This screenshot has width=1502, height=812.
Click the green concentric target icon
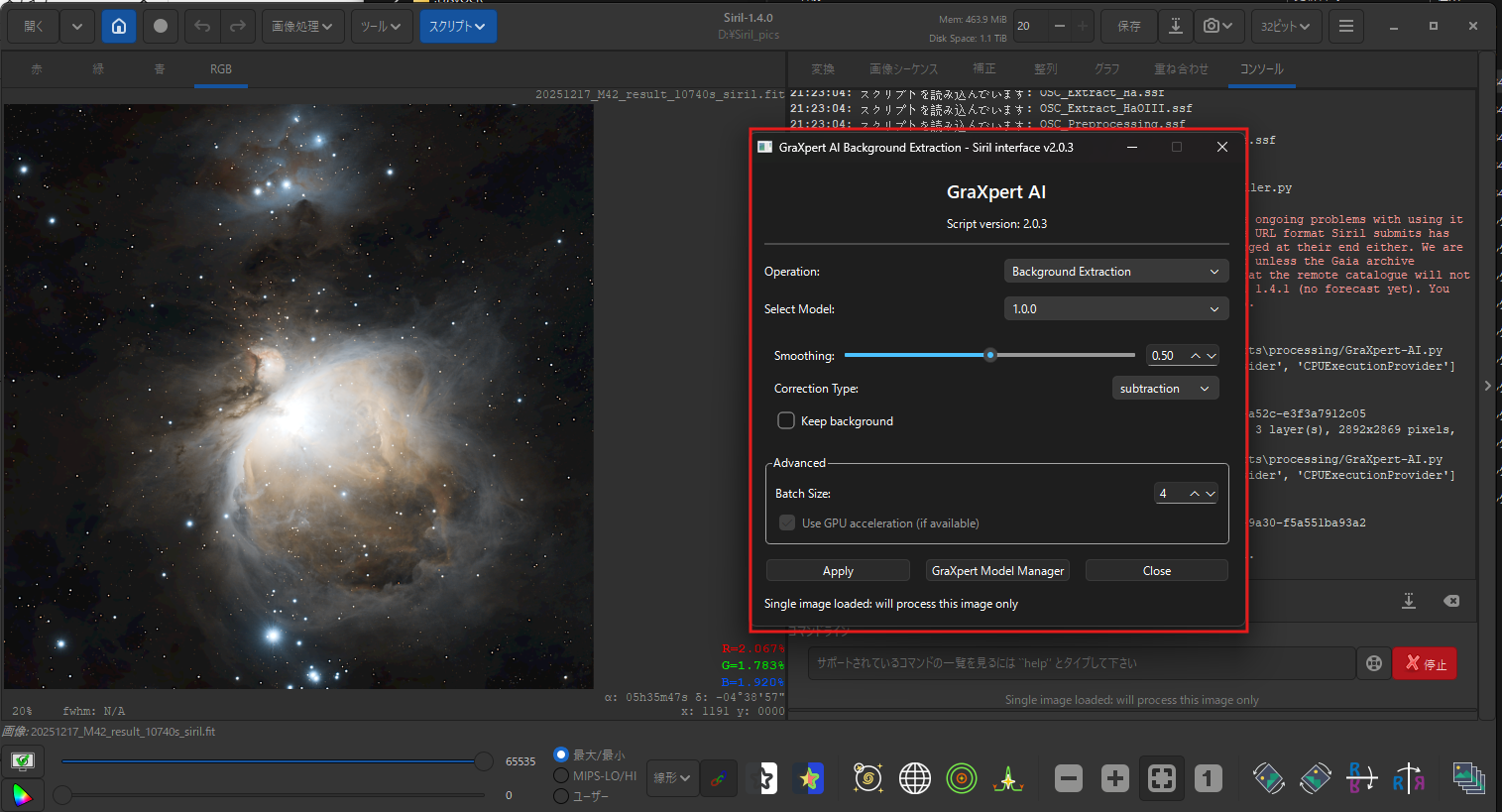(961, 778)
